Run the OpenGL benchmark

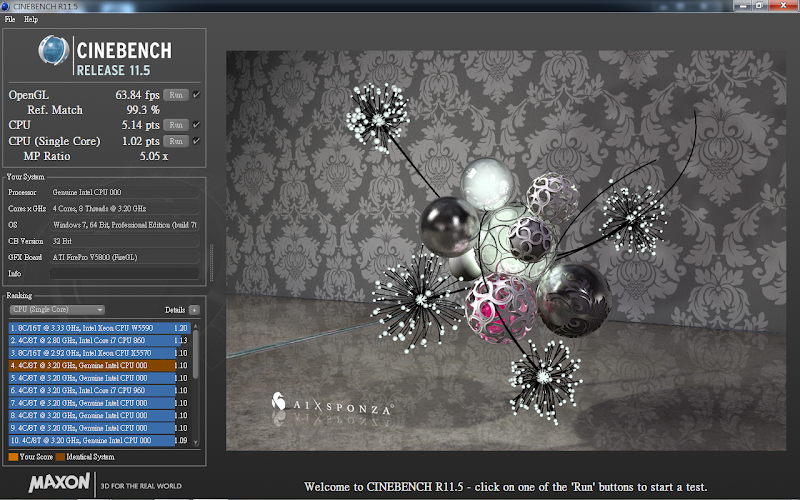[176, 95]
